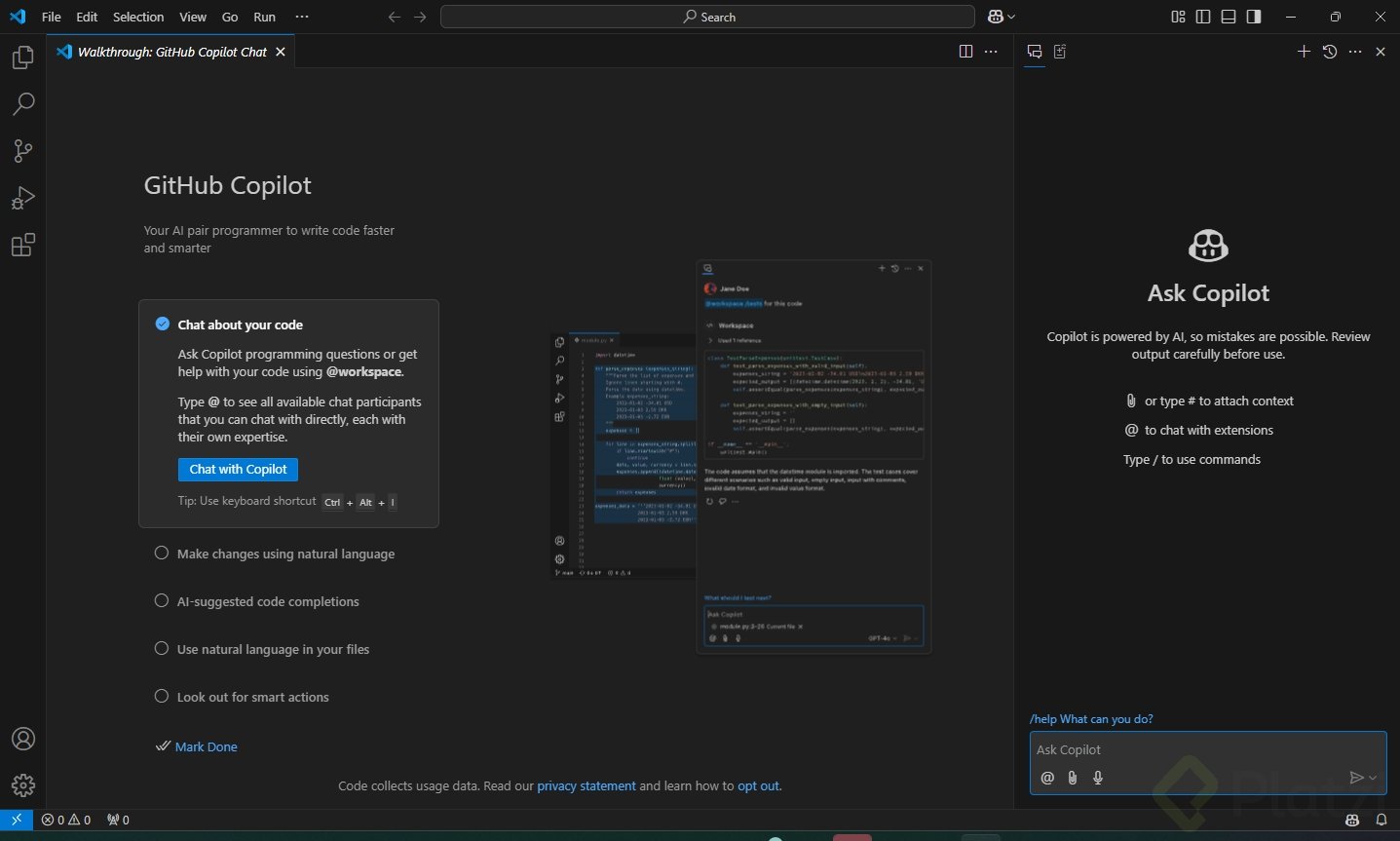Open the Manage gear menu
Image resolution: width=1400 pixels, height=841 pixels.
tap(23, 784)
